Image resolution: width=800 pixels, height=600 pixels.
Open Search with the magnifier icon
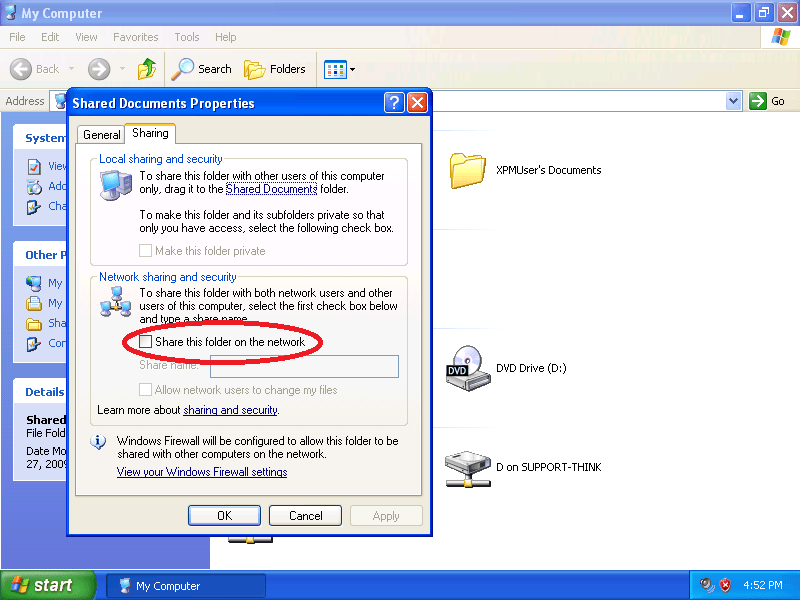coord(182,69)
